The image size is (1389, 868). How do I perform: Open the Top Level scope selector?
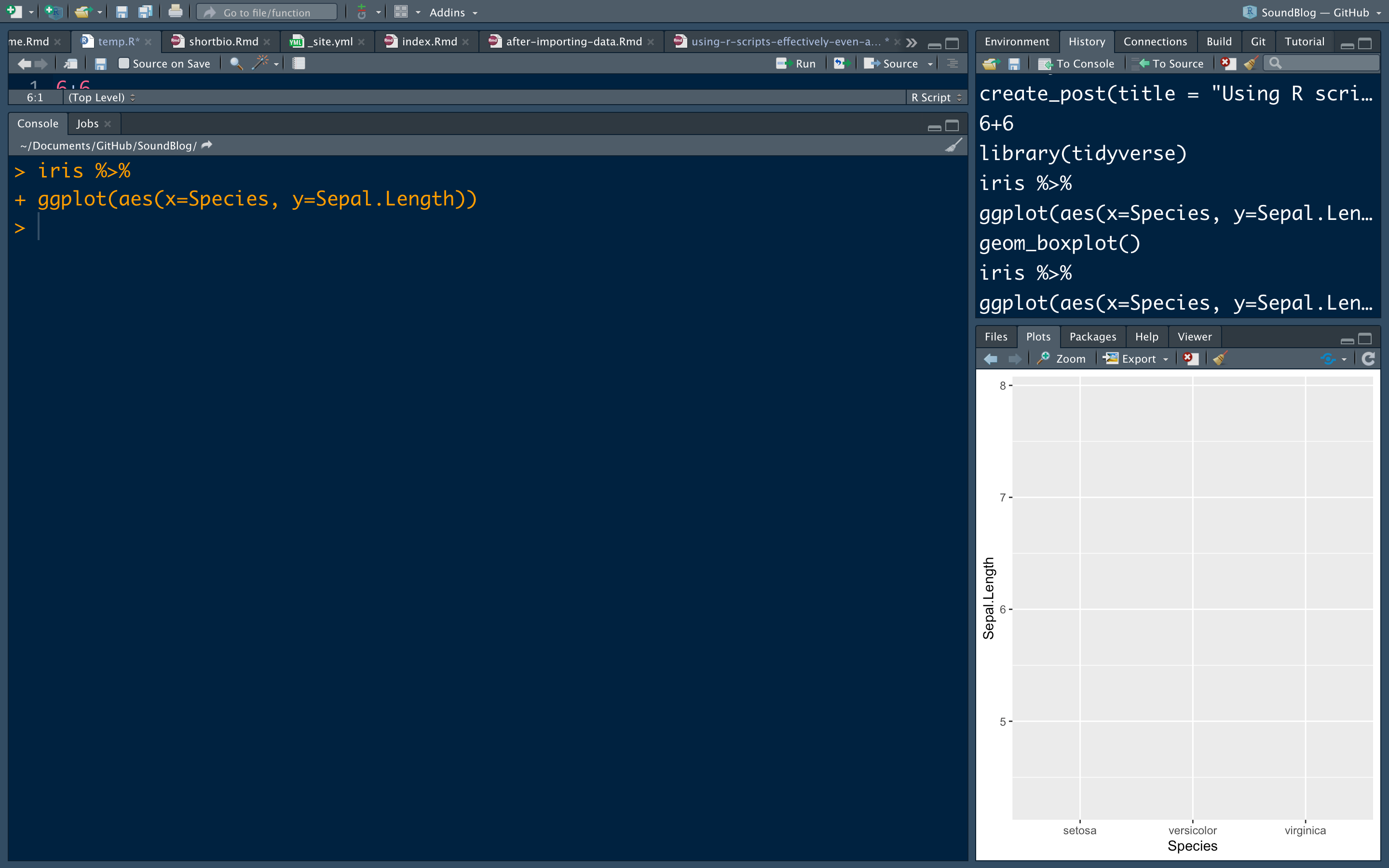pyautogui.click(x=102, y=97)
